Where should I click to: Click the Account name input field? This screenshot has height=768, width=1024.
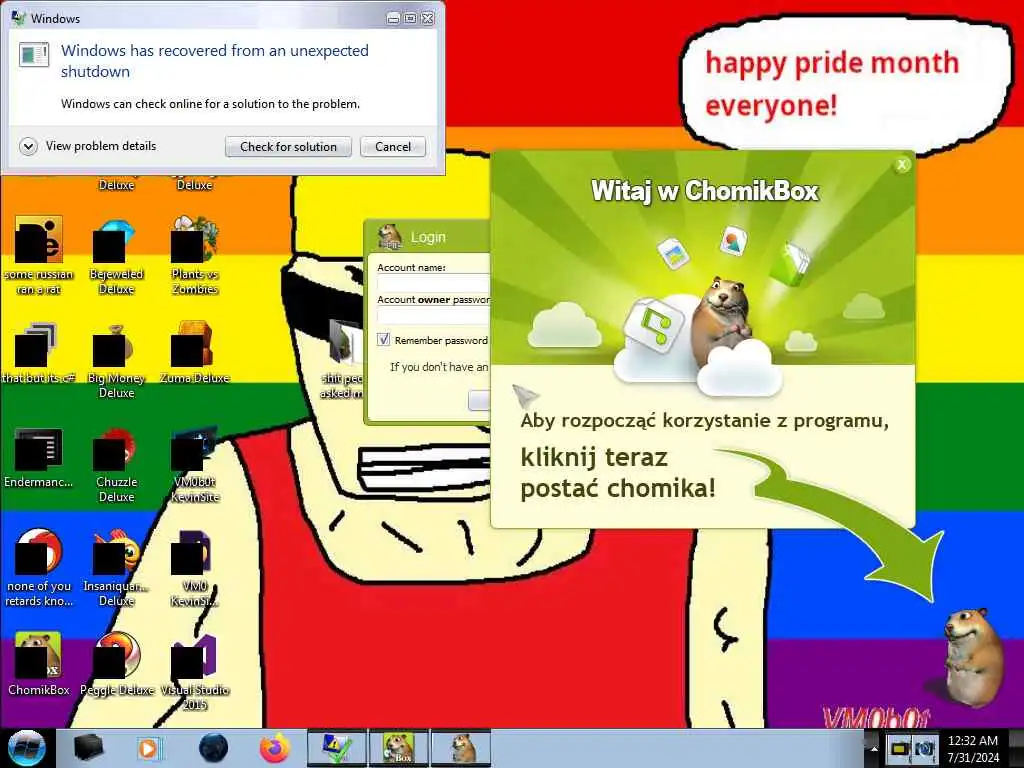pos(433,283)
